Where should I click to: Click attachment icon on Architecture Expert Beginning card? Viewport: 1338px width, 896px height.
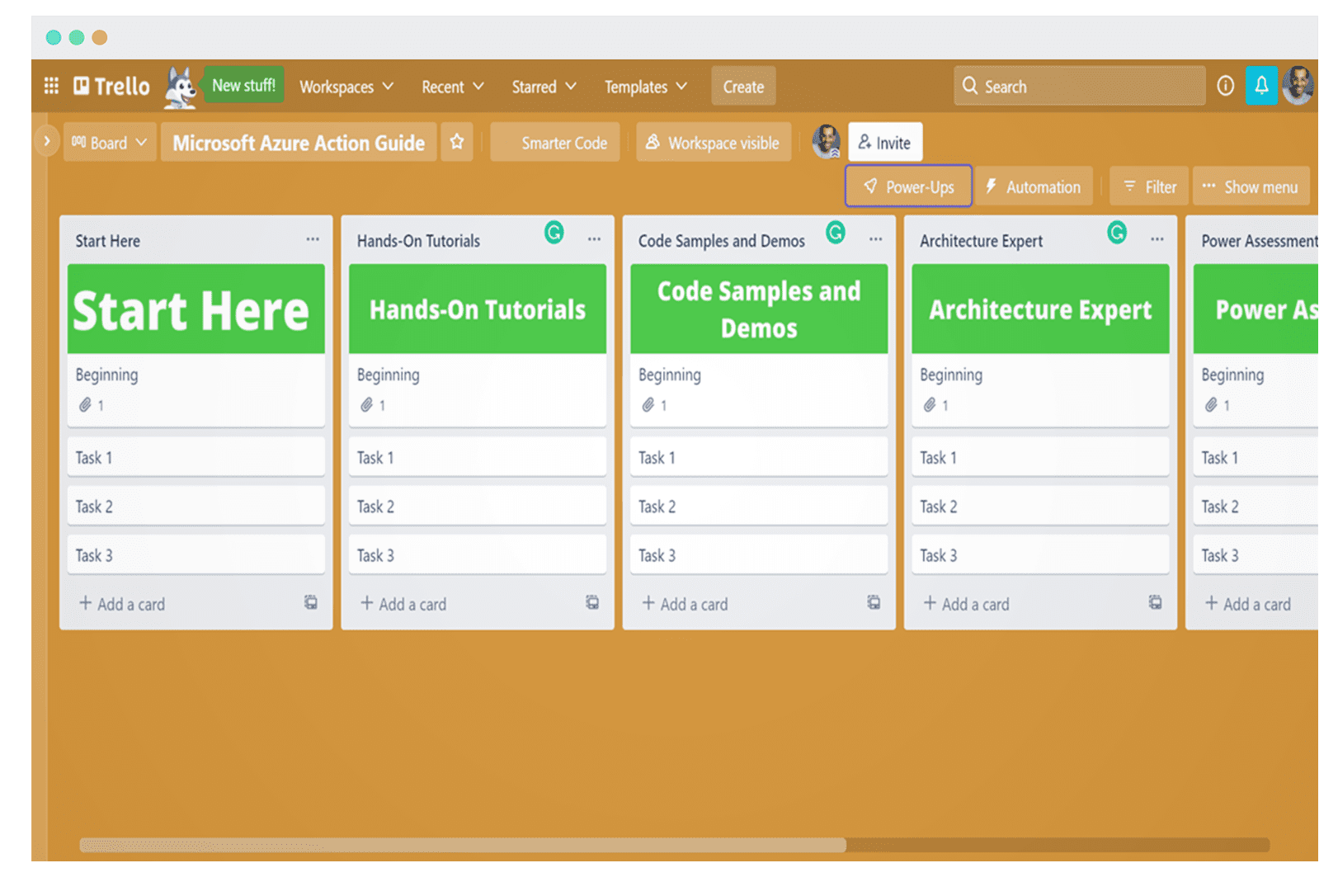tap(930, 405)
